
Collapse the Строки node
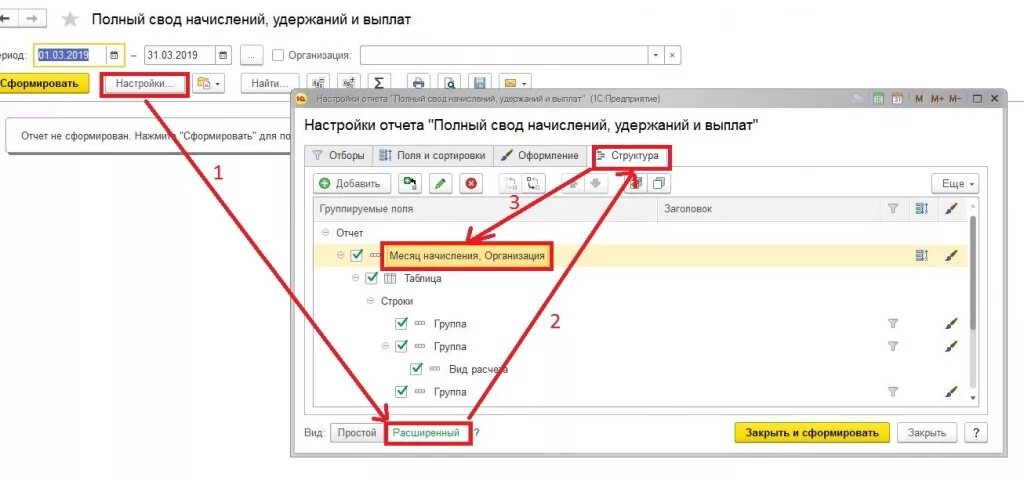(x=370, y=301)
